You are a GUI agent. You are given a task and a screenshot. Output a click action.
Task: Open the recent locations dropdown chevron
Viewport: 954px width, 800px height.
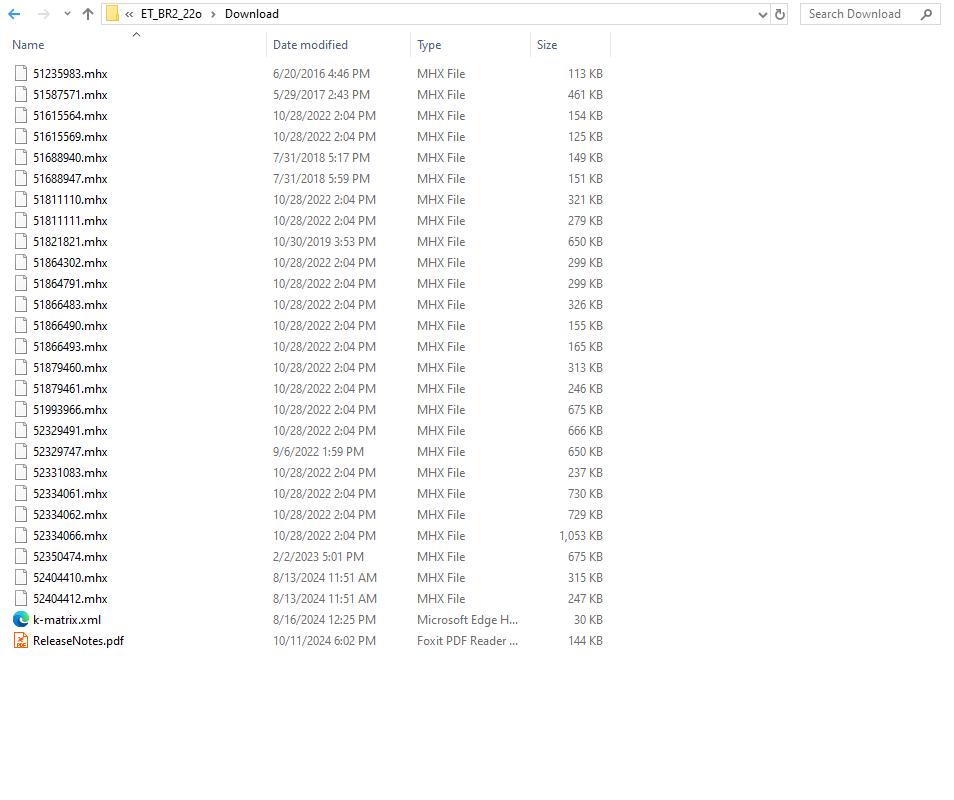point(66,14)
